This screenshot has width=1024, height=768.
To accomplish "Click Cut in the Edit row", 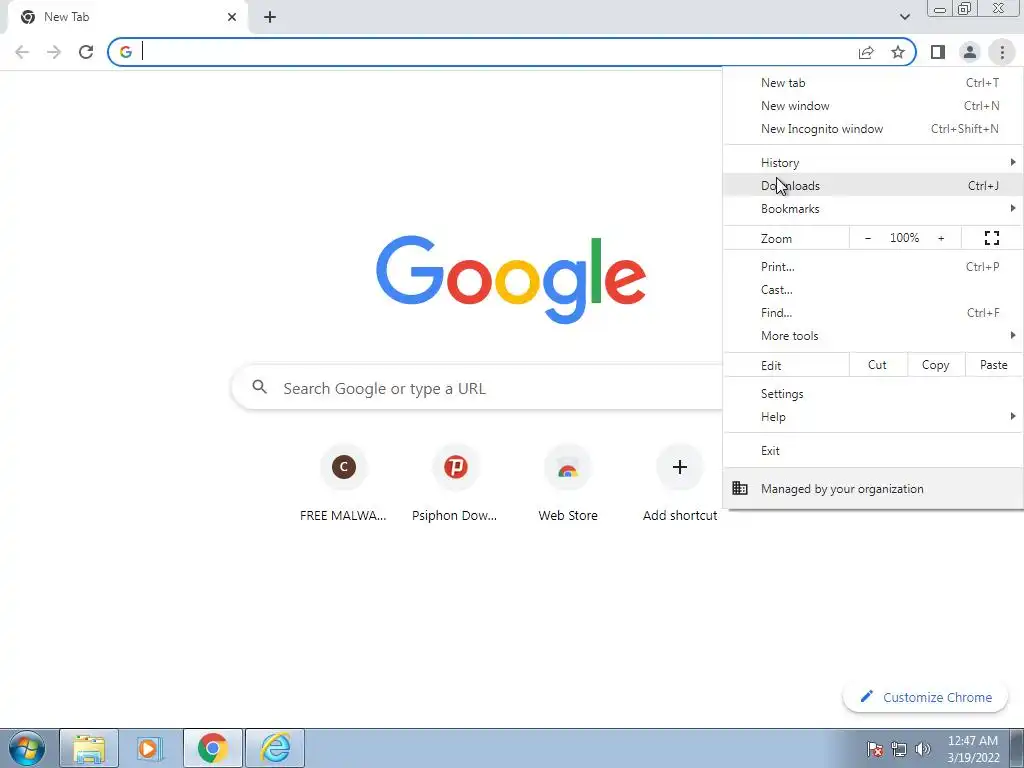I will [x=878, y=365].
